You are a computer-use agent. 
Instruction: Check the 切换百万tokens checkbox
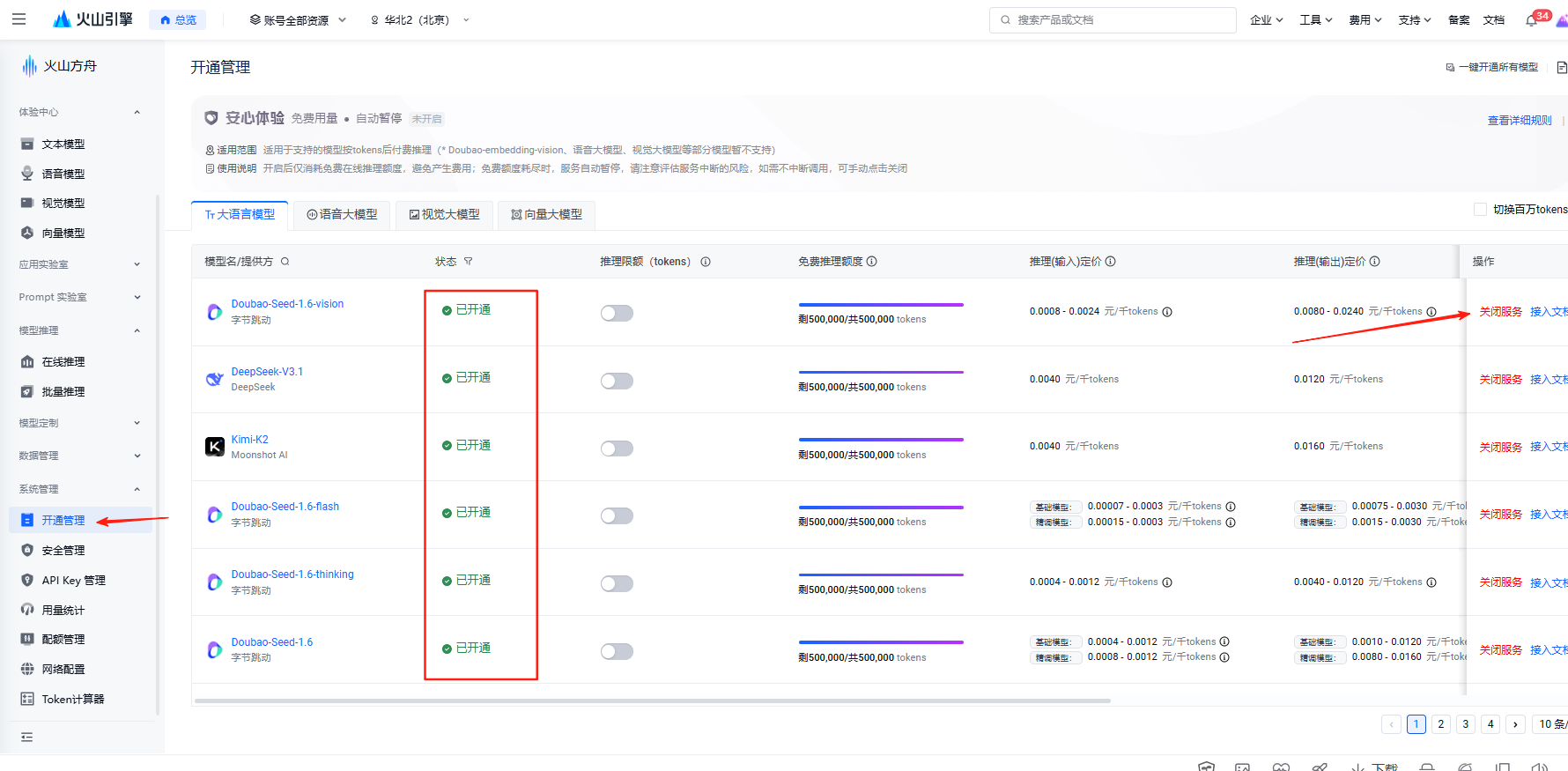pos(1480,209)
